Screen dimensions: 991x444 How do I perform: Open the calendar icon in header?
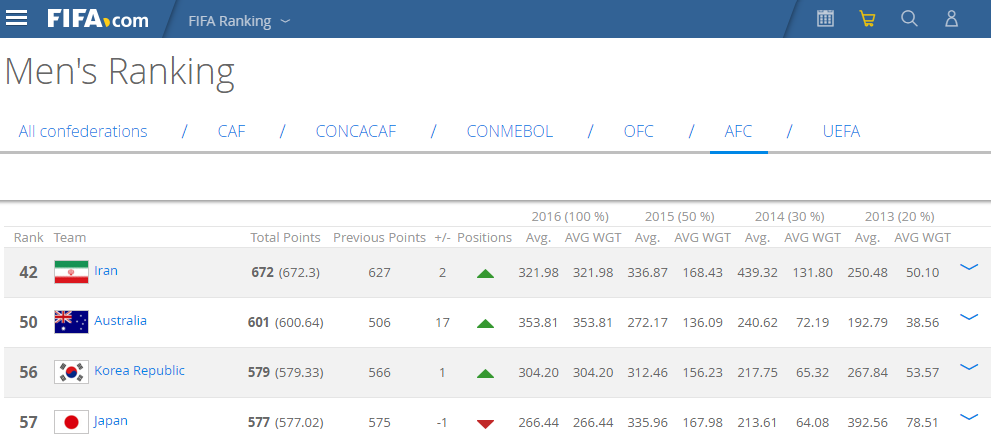point(825,19)
